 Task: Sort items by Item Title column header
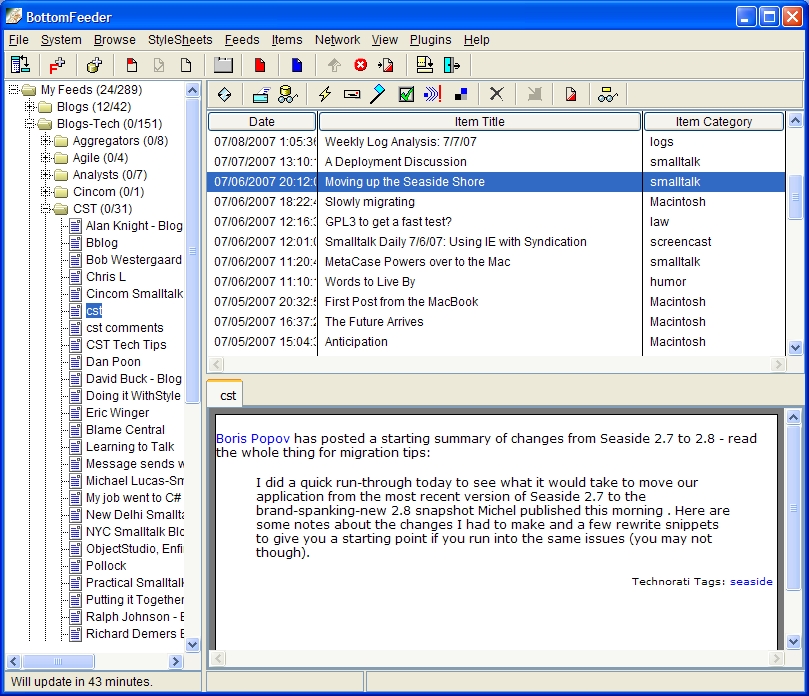pos(479,122)
